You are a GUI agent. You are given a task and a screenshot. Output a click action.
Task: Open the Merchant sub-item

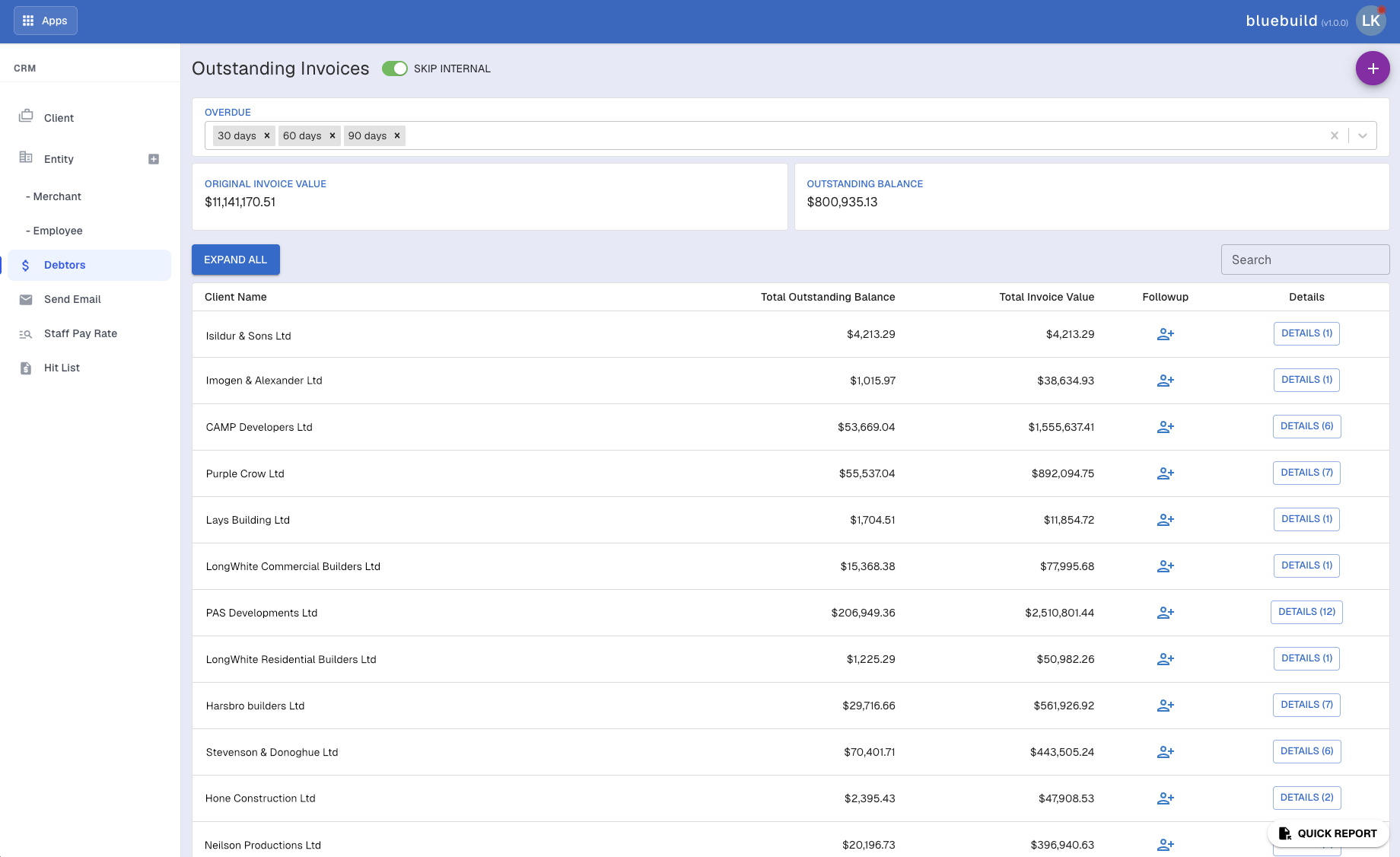click(53, 196)
